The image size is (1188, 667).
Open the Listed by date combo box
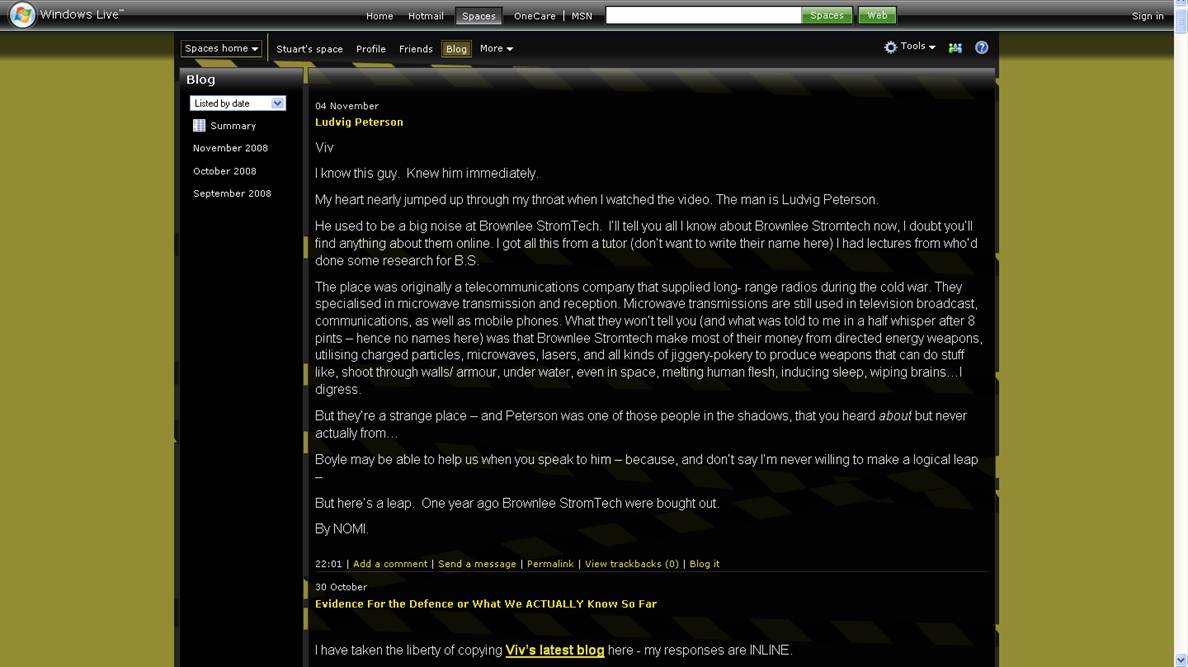(x=237, y=103)
